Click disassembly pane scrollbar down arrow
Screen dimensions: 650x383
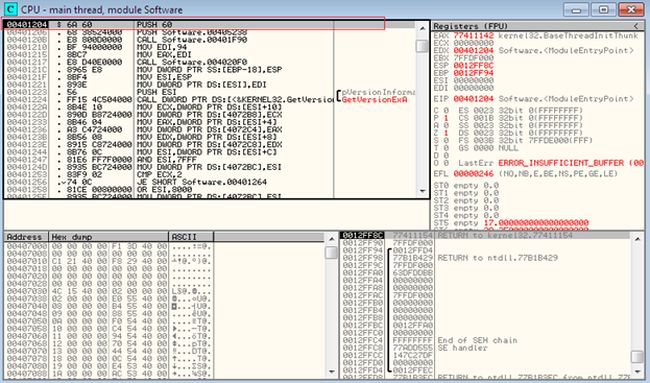pos(422,191)
